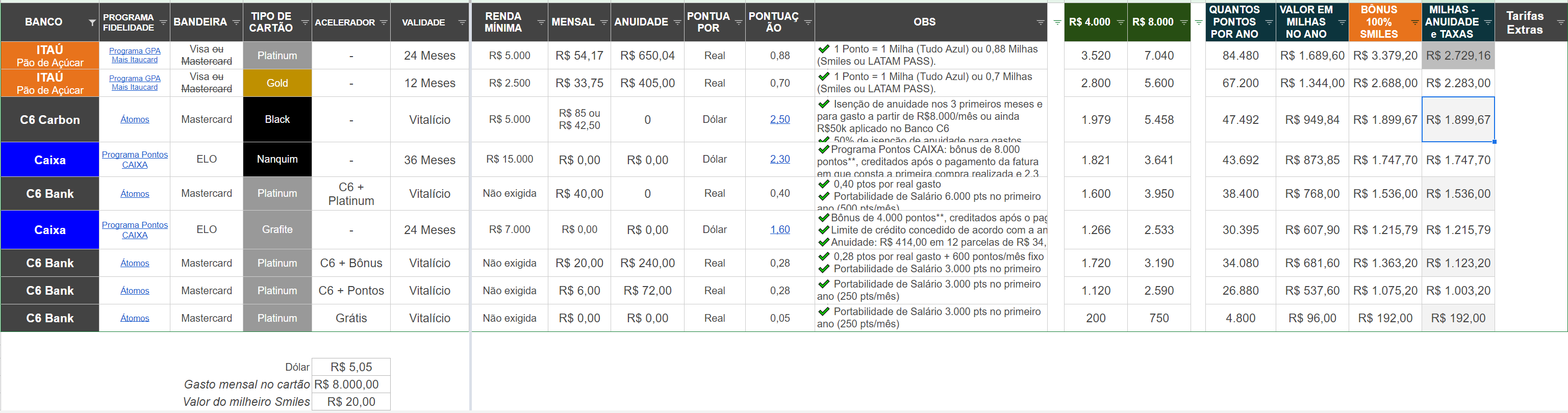
Task: Select the 5.458 cell under R$ 8.000
Action: tap(1159, 119)
